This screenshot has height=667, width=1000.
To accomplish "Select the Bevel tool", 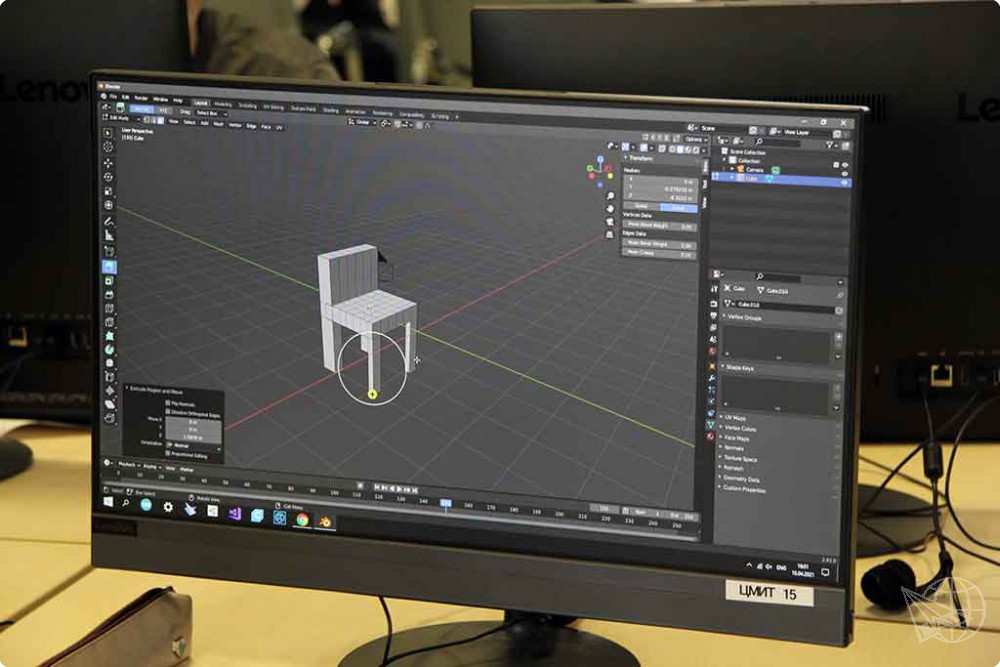I will pyautogui.click(x=109, y=295).
